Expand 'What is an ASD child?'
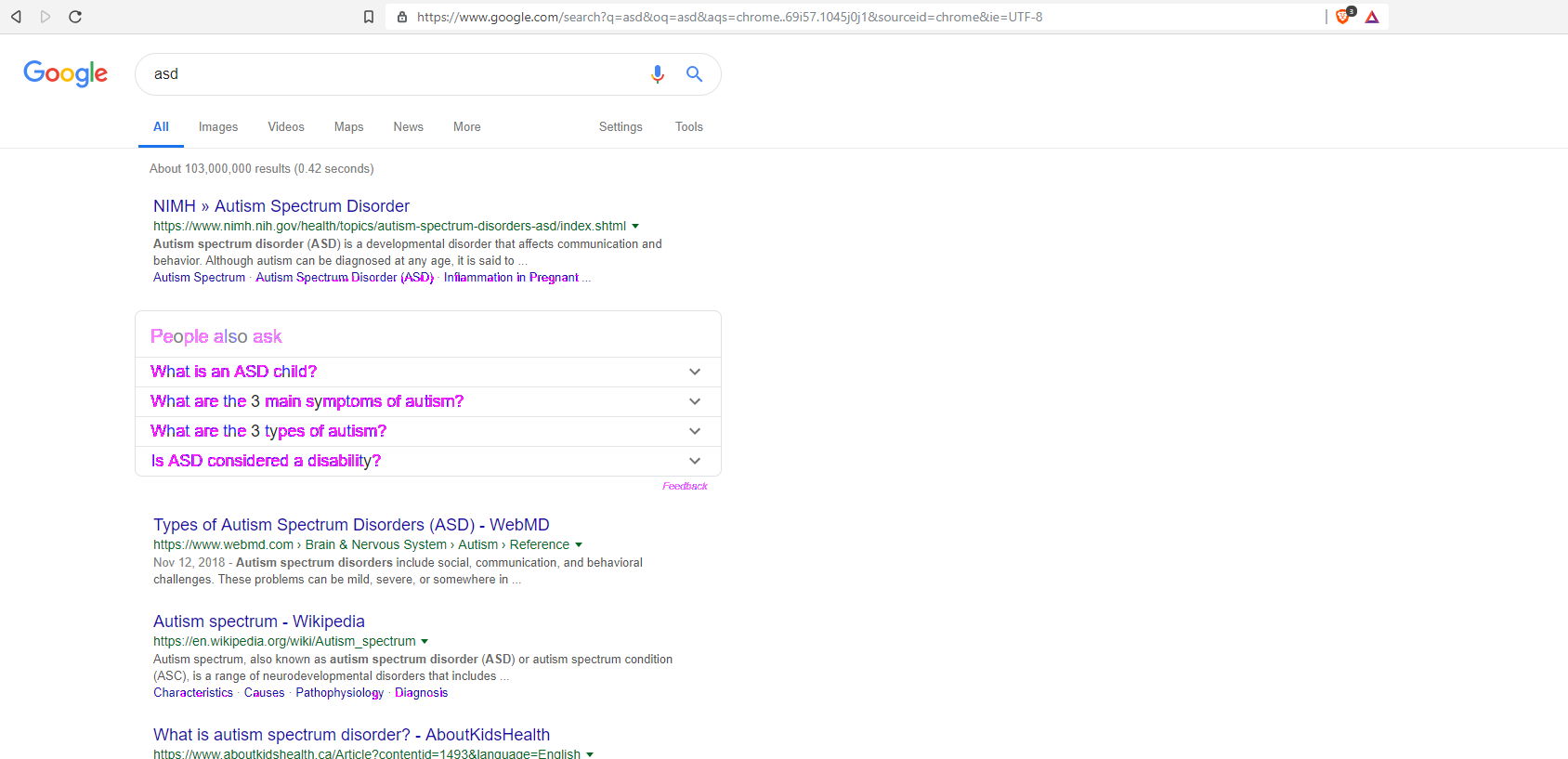1568x759 pixels. (428, 372)
